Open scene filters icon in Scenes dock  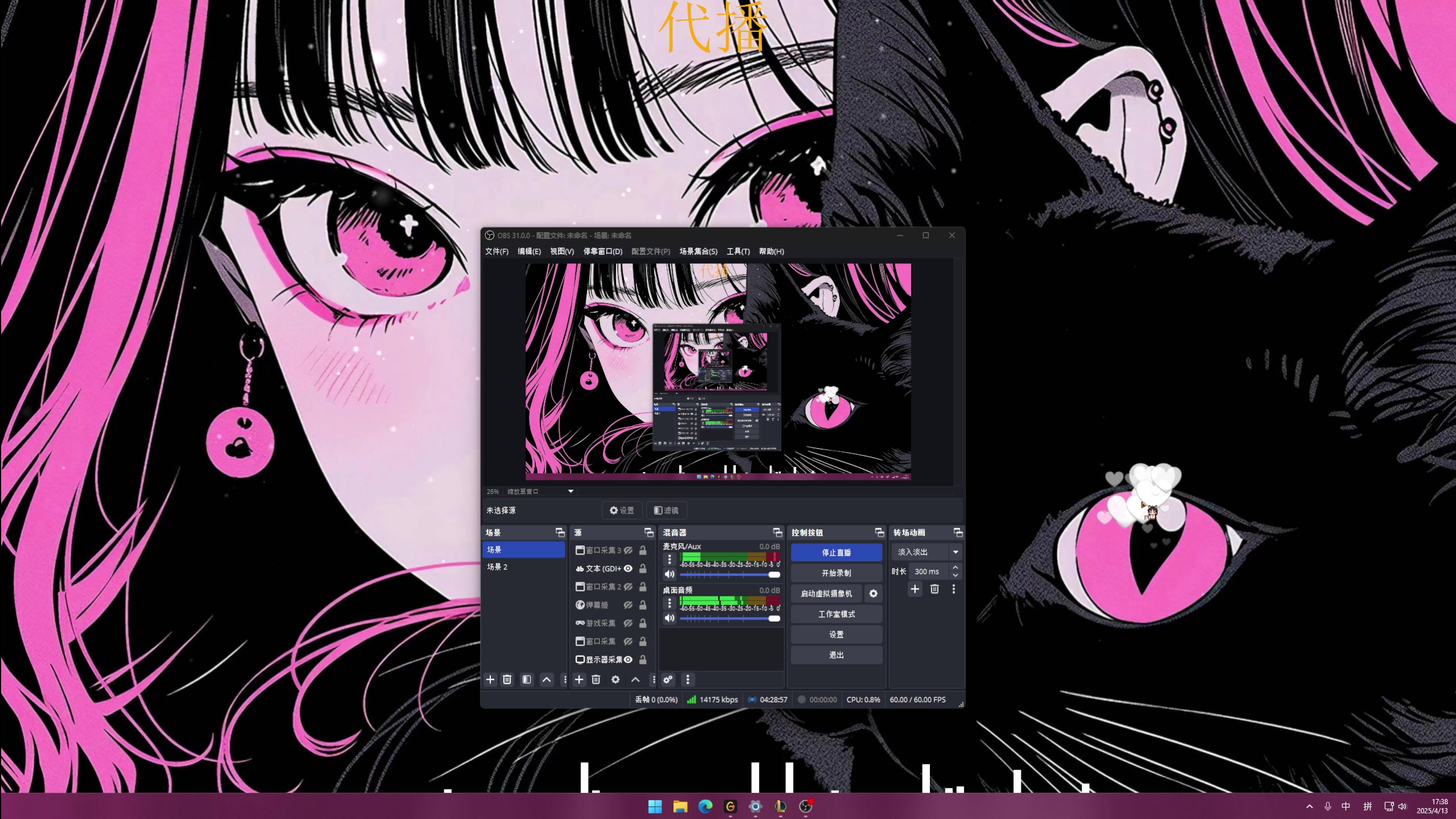pyautogui.click(x=527, y=679)
